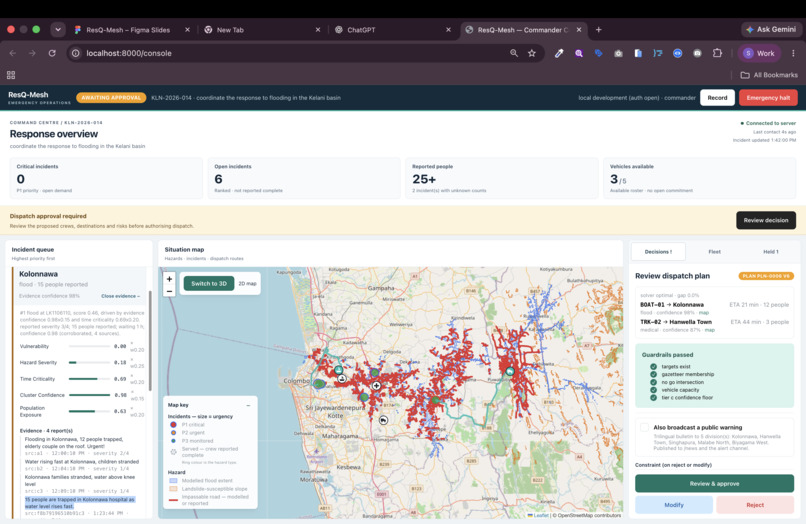The width and height of the screenshot is (806, 524).
Task: Click the Record button
Action: (717, 98)
